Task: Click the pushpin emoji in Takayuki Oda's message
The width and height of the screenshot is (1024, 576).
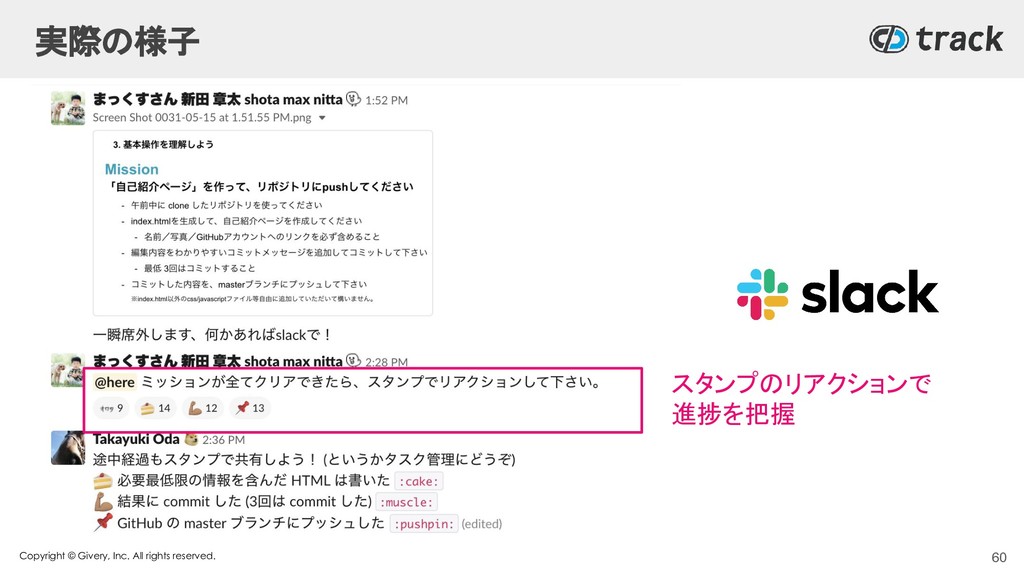Action: tap(103, 523)
